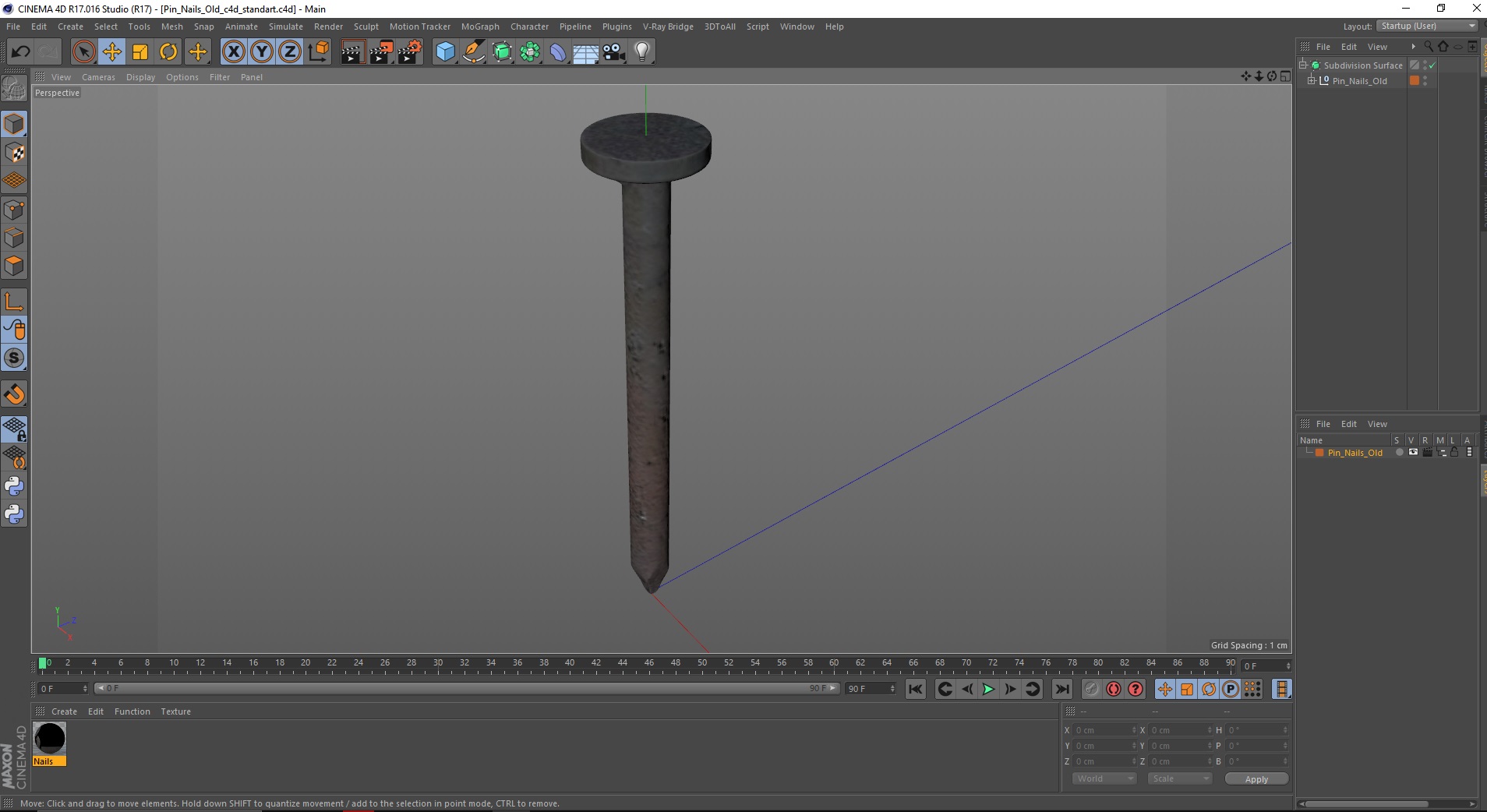This screenshot has height=812, width=1487.
Task: Click the object manager horizontal scrollbar
Action: coord(1368,803)
